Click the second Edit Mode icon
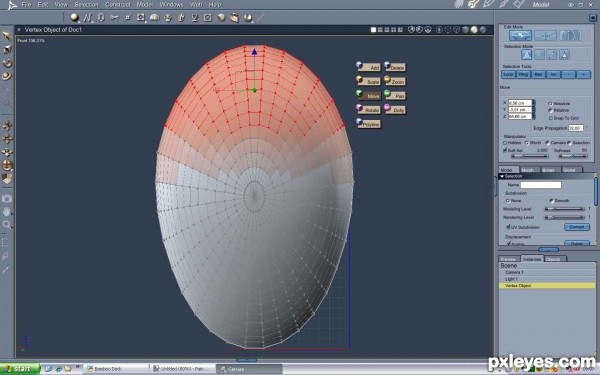Image resolution: width=600 pixels, height=375 pixels. pos(545,36)
